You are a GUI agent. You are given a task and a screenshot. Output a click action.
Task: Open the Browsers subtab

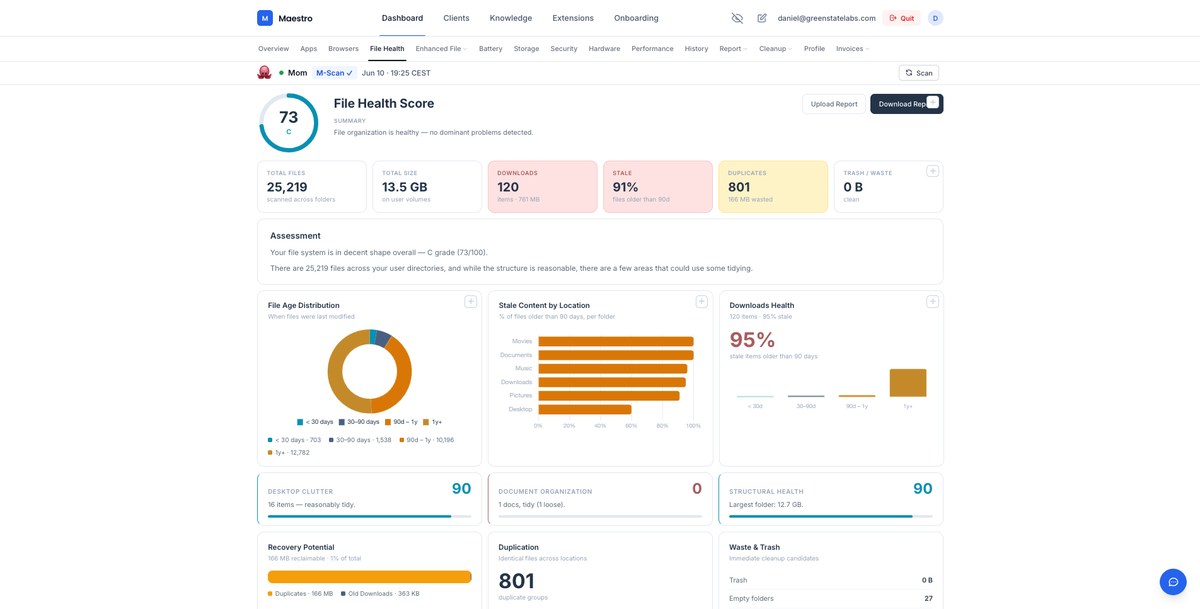pyautogui.click(x=343, y=49)
